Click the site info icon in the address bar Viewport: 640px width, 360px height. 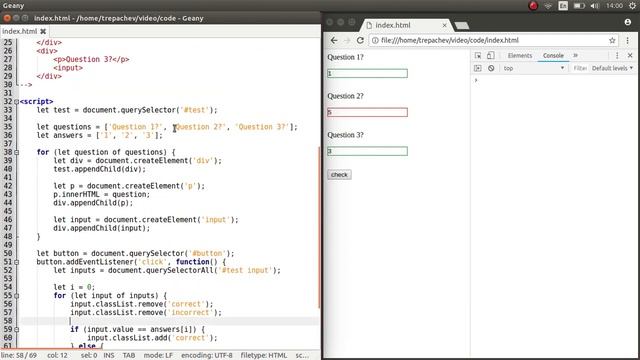click(x=375, y=40)
